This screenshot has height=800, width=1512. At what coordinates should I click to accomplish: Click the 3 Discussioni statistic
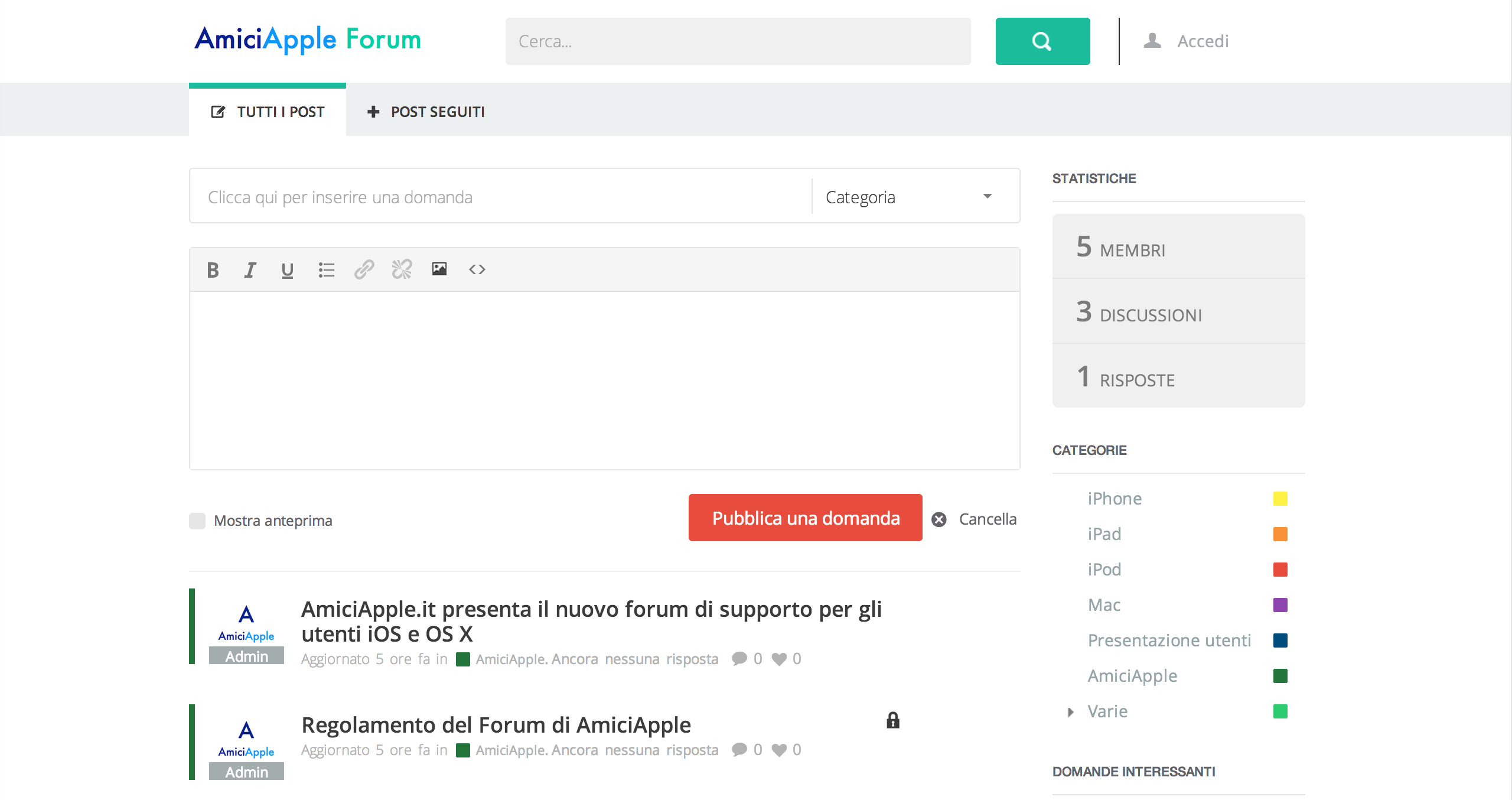click(x=1179, y=311)
